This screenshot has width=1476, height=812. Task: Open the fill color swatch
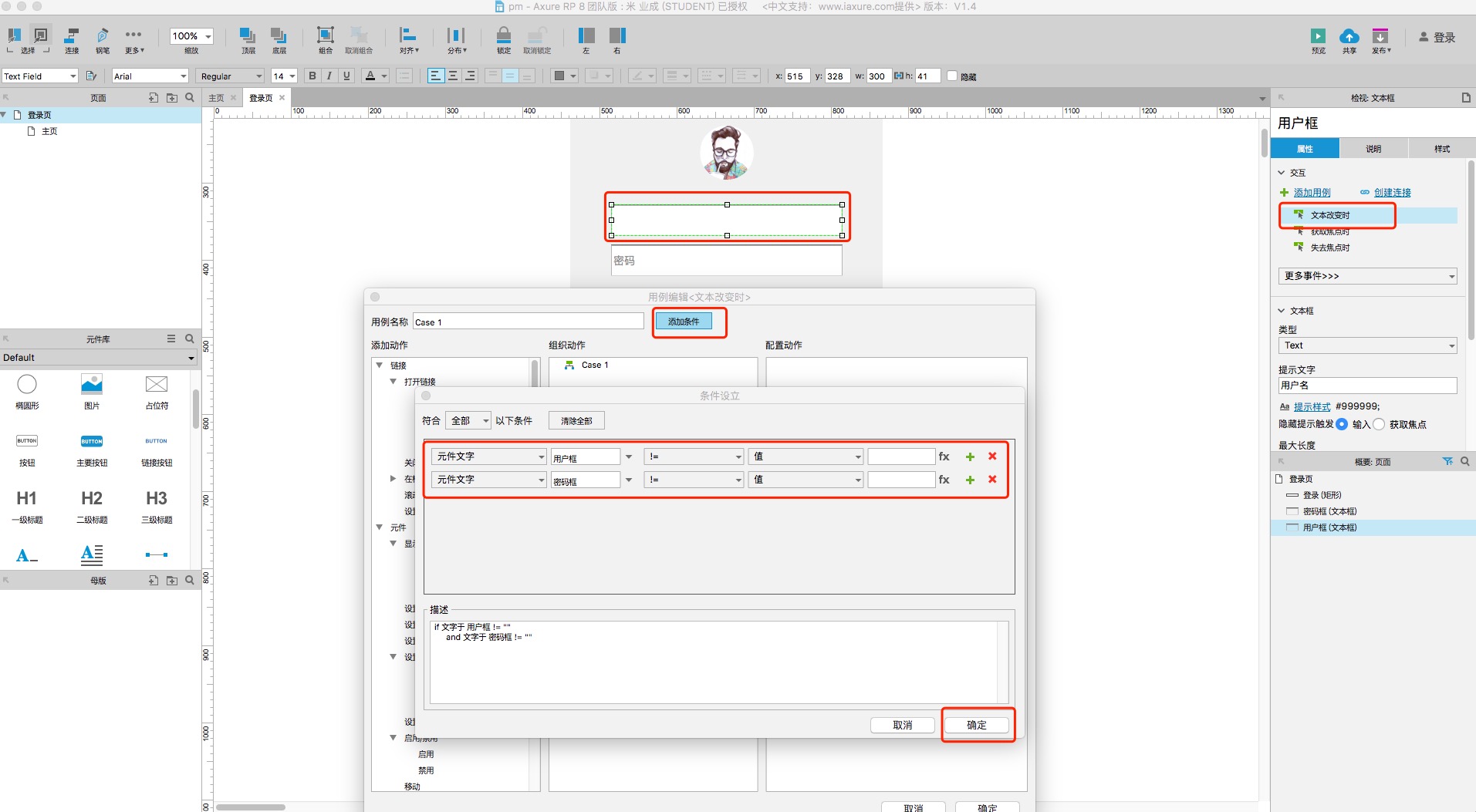tap(559, 76)
